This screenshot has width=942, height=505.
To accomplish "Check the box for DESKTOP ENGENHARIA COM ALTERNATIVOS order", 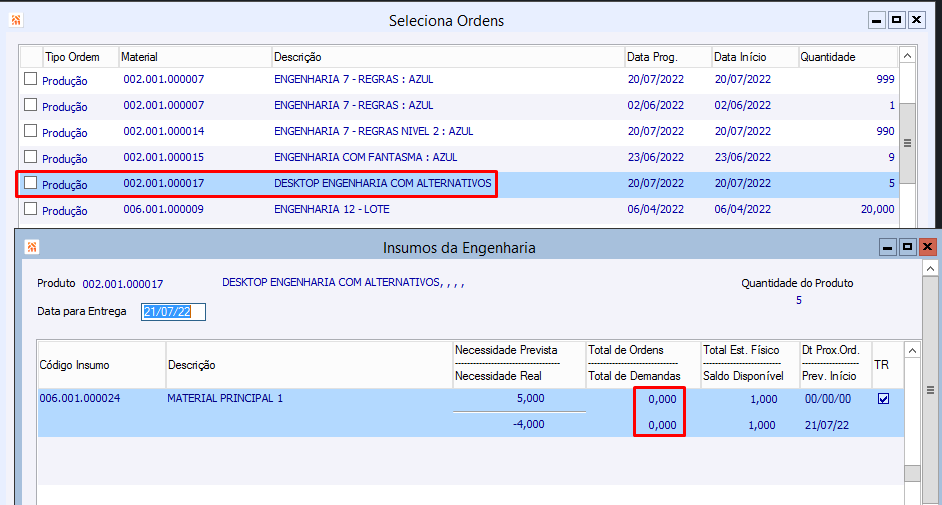I will (31, 183).
